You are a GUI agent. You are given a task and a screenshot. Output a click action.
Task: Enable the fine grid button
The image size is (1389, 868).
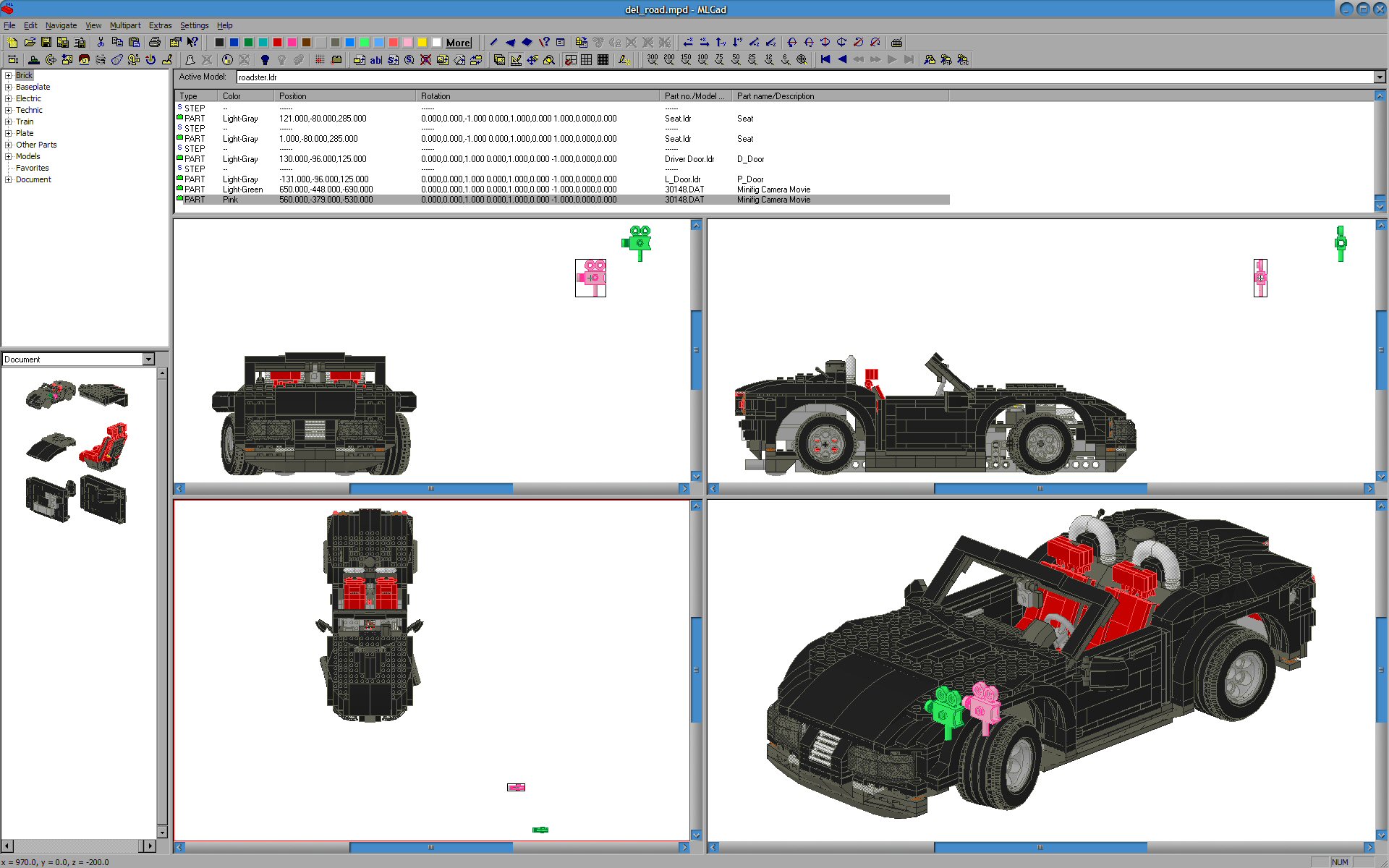click(603, 60)
